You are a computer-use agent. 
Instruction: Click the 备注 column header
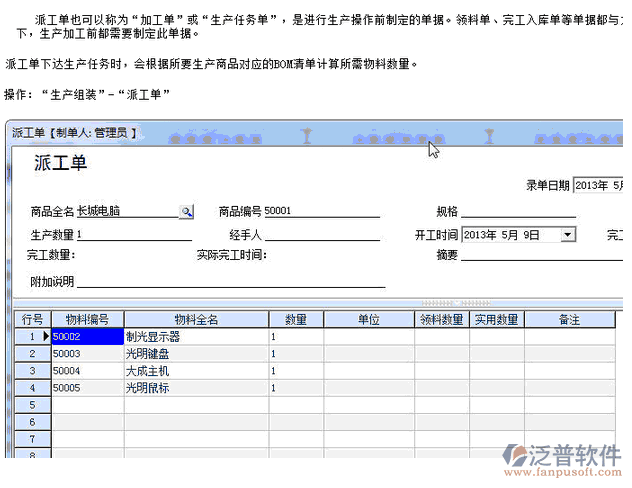tap(569, 320)
